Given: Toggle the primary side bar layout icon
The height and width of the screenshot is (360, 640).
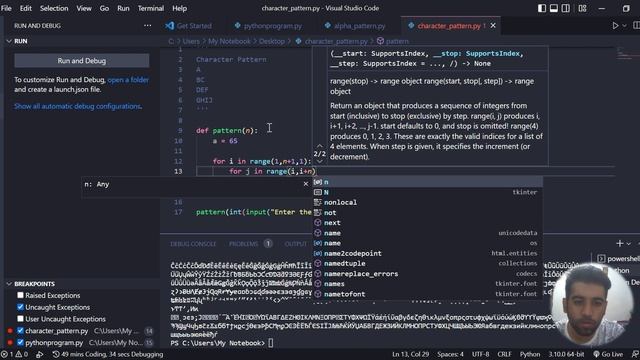Looking at the screenshot, I should click(542, 8).
